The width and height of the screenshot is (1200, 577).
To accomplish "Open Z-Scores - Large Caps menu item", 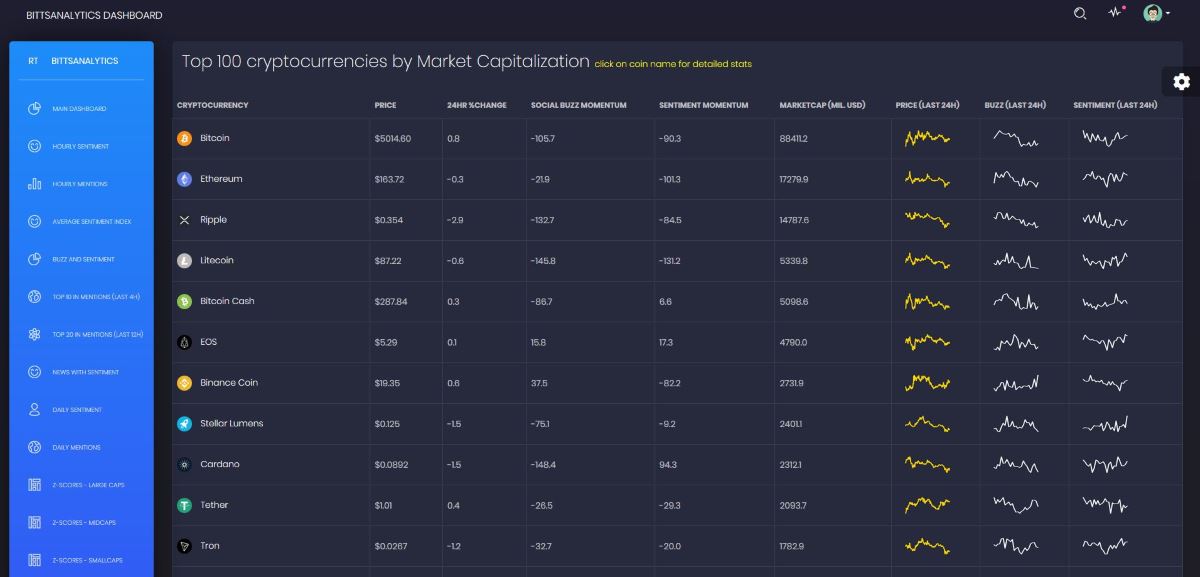I will (x=88, y=485).
